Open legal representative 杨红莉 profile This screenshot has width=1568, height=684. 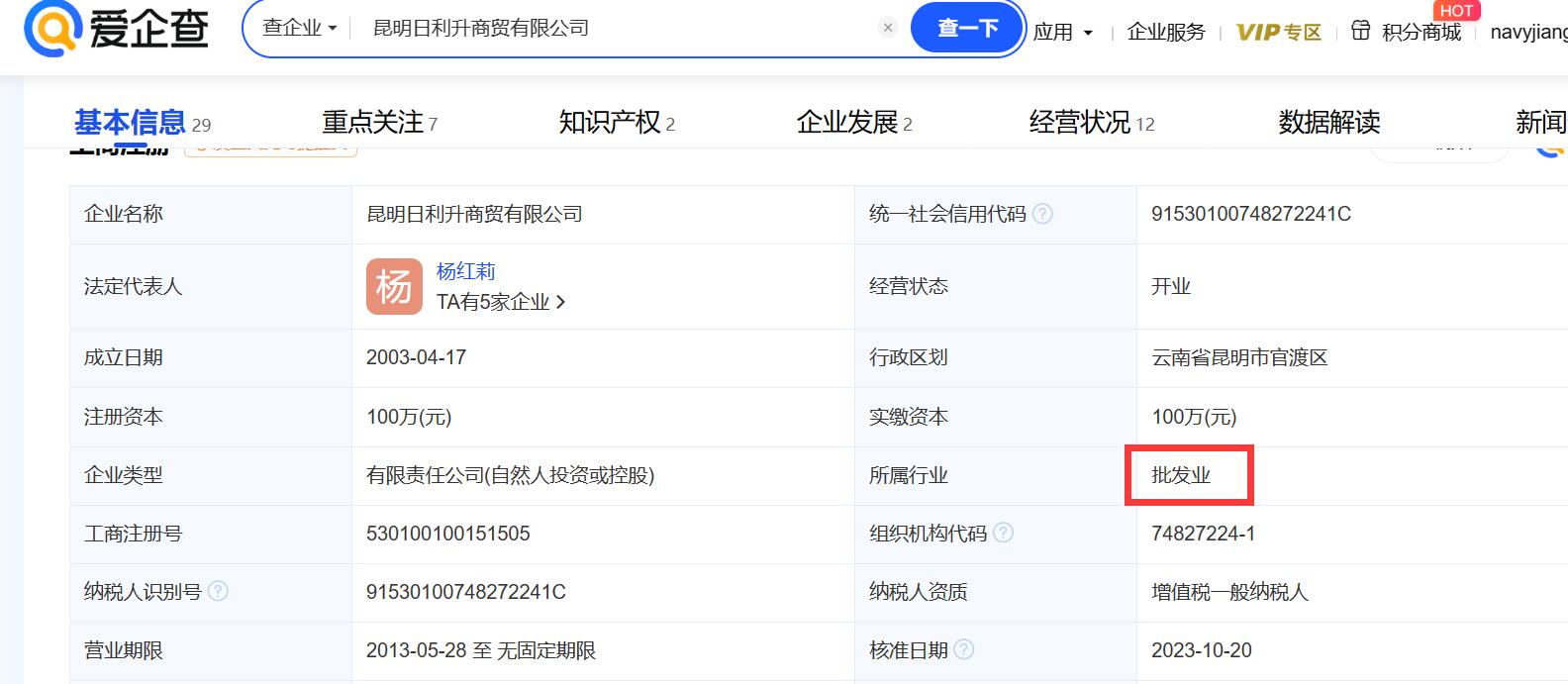[465, 271]
